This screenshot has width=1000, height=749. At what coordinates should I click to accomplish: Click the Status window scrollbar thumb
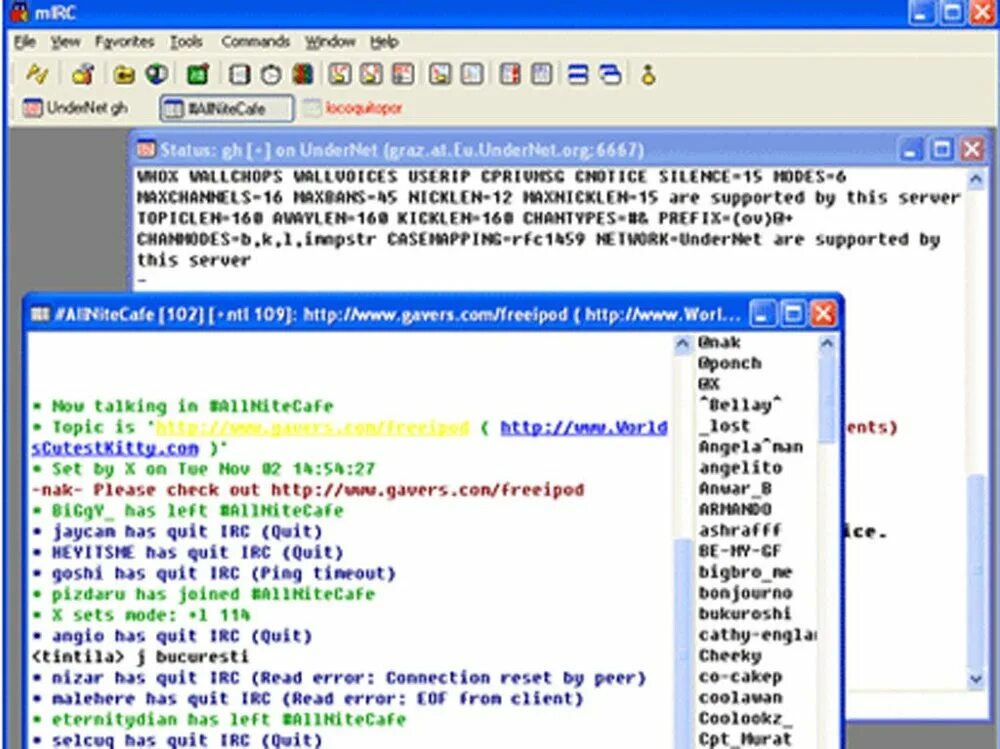click(975, 571)
